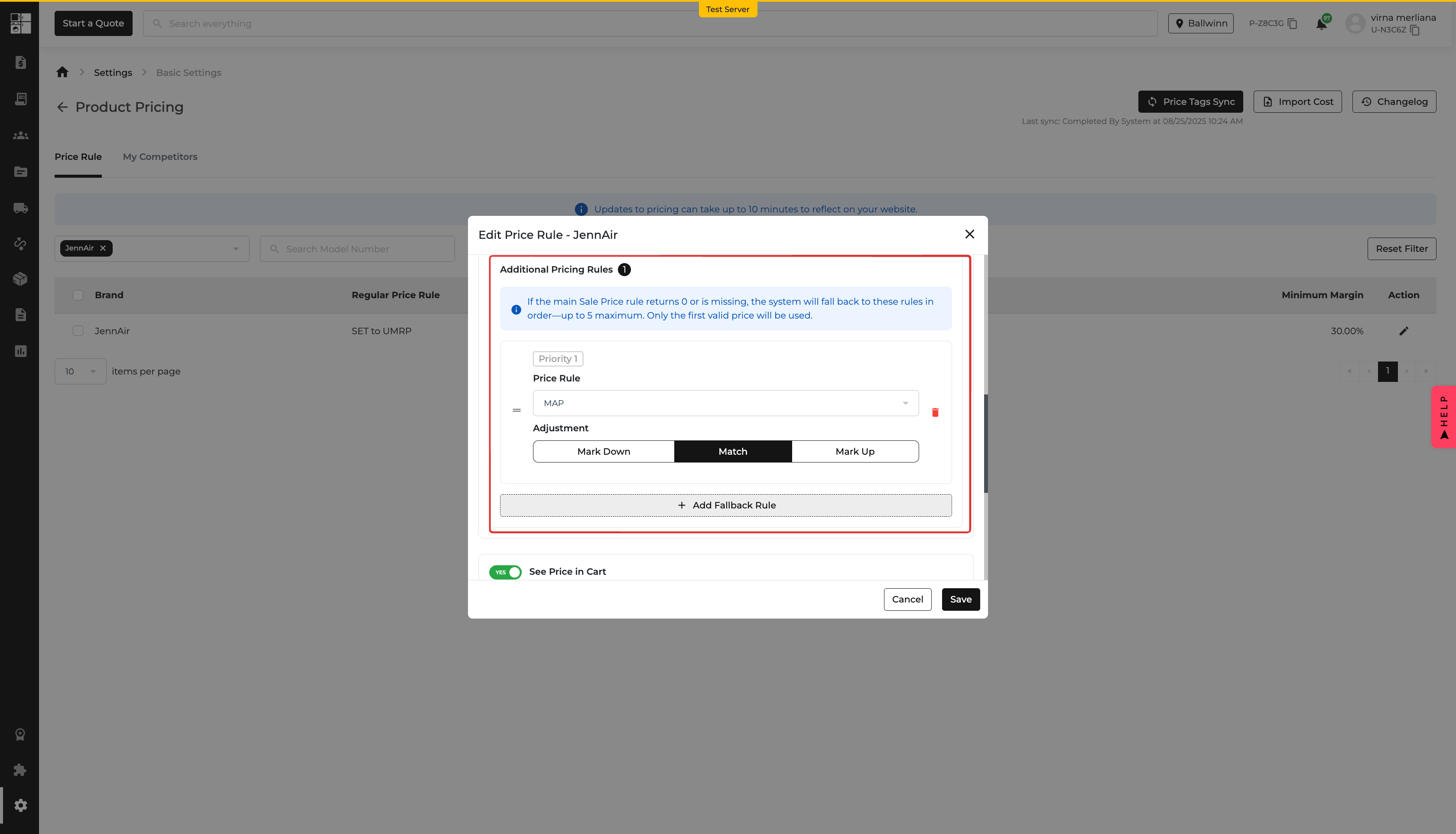Cancel the price rule edit

907,599
